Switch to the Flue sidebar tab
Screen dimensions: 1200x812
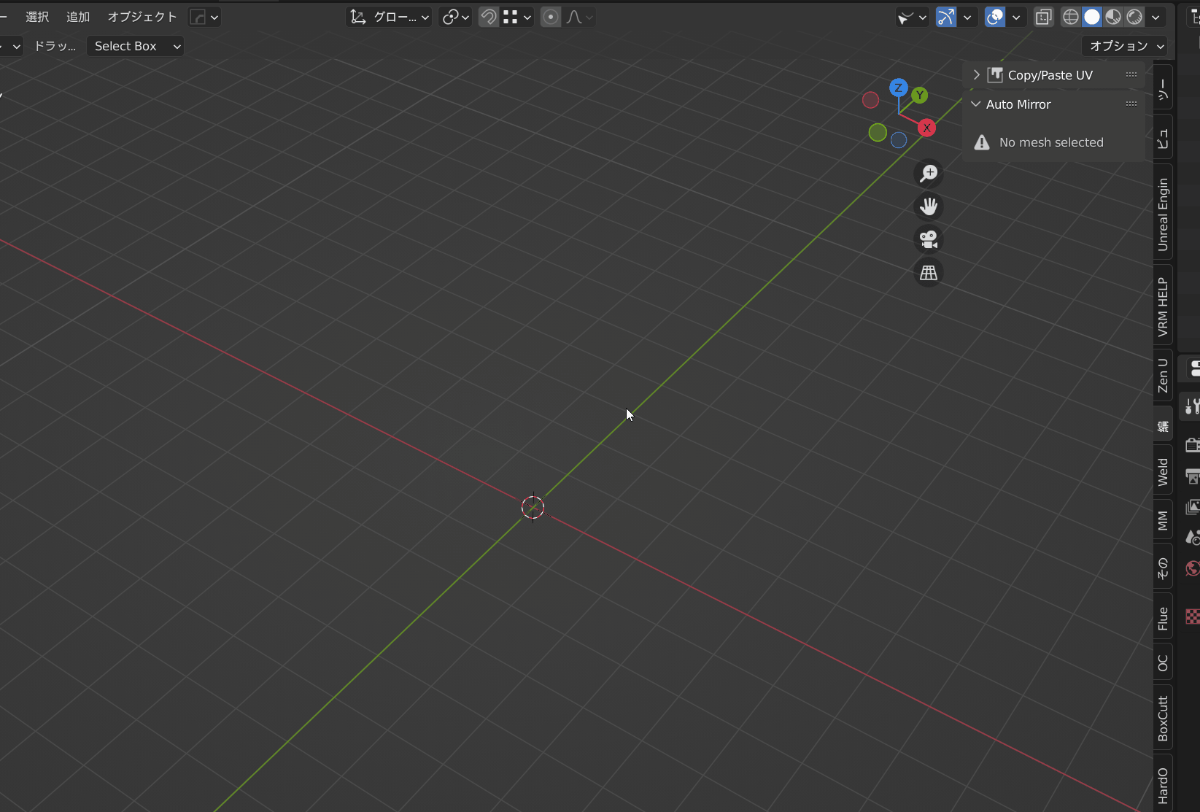[x=1162, y=618]
